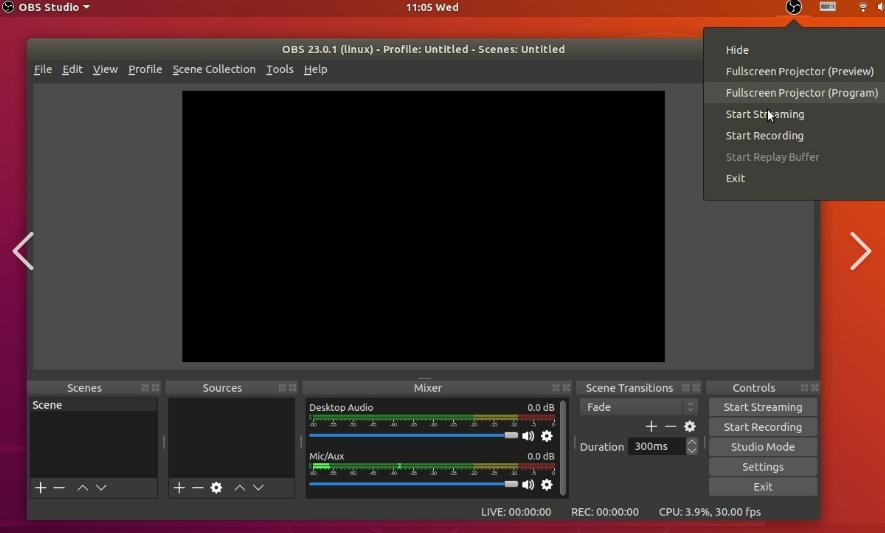Add a source with plus icon
This screenshot has height=533, width=885.
click(x=179, y=488)
